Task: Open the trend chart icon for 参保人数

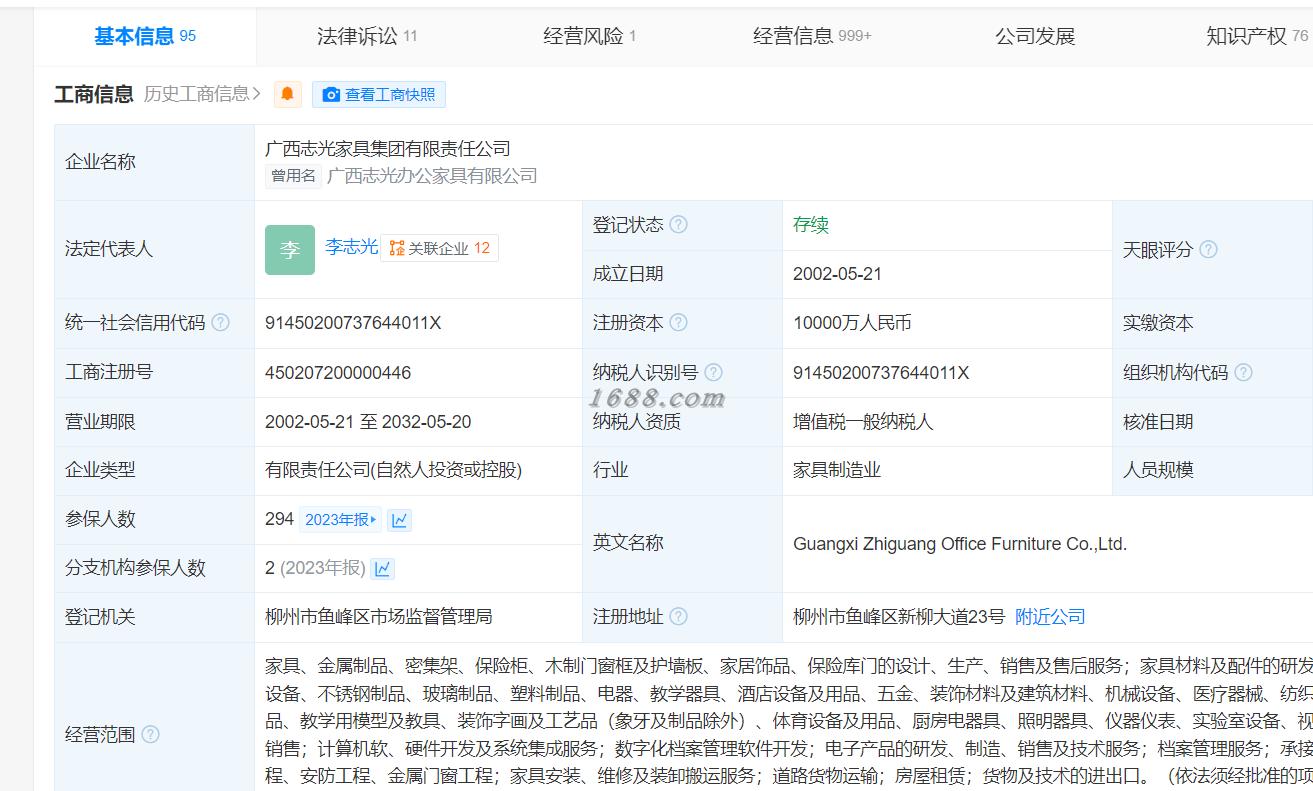Action: pyautogui.click(x=399, y=520)
